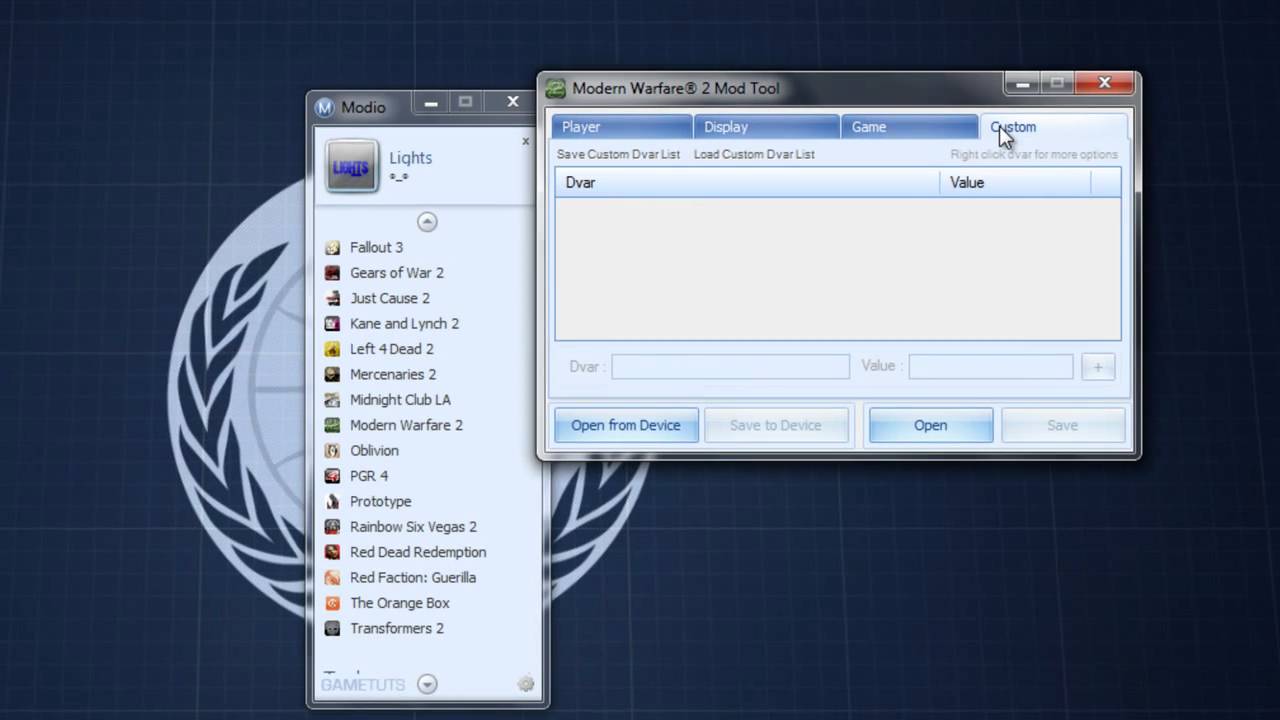
Task: Minimize the Modio window
Action: [x=431, y=102]
